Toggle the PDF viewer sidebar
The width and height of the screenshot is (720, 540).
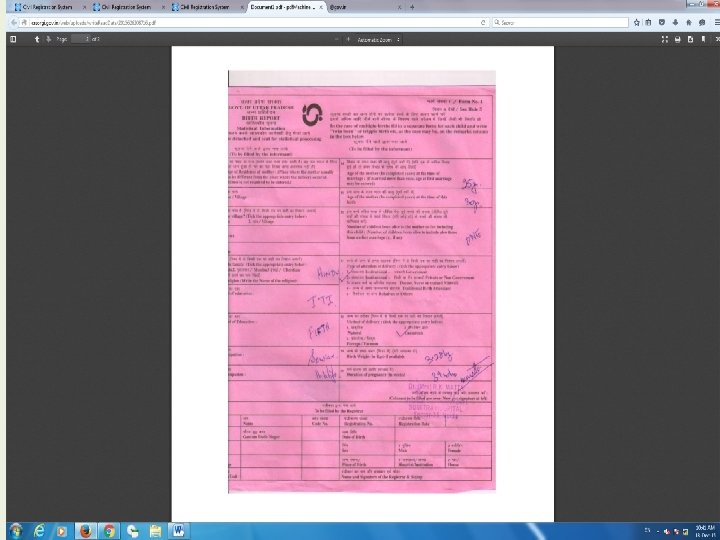pos(13,39)
